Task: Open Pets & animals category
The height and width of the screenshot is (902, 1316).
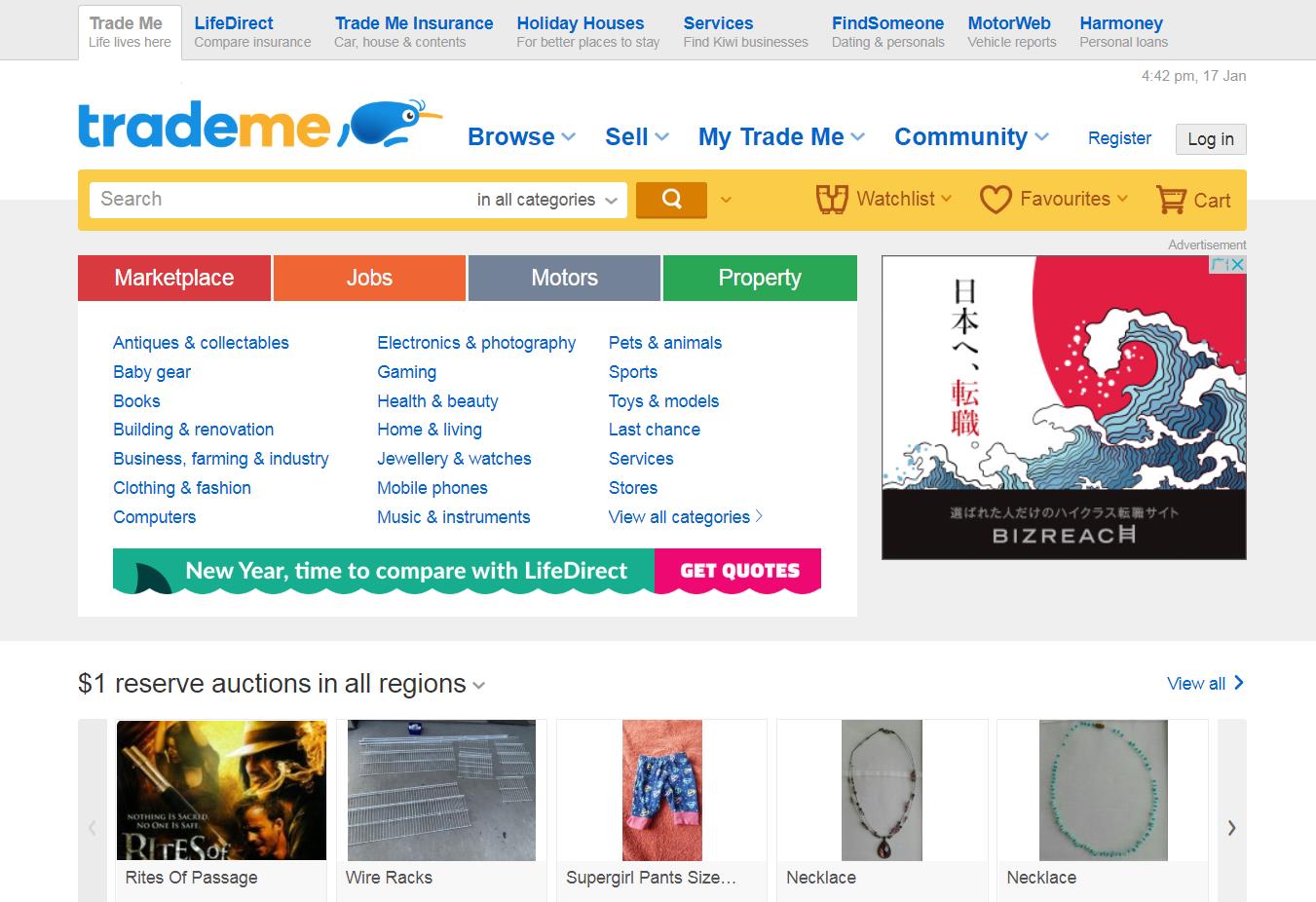Action: click(665, 343)
